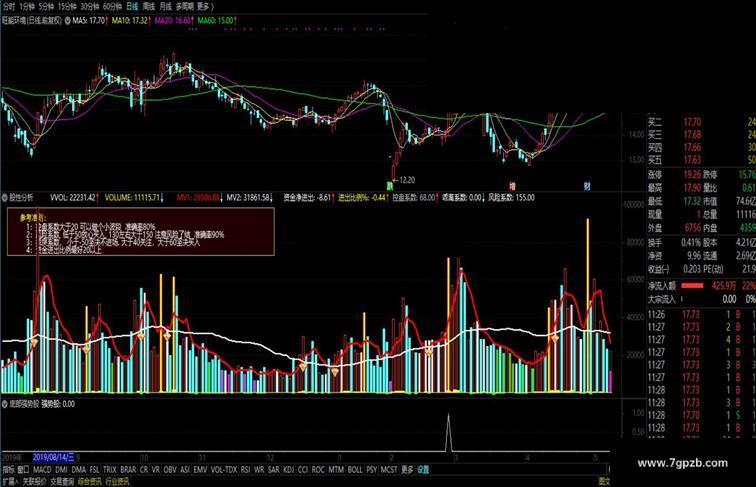
Task: Apply the MTM indicator
Action: click(x=336, y=469)
